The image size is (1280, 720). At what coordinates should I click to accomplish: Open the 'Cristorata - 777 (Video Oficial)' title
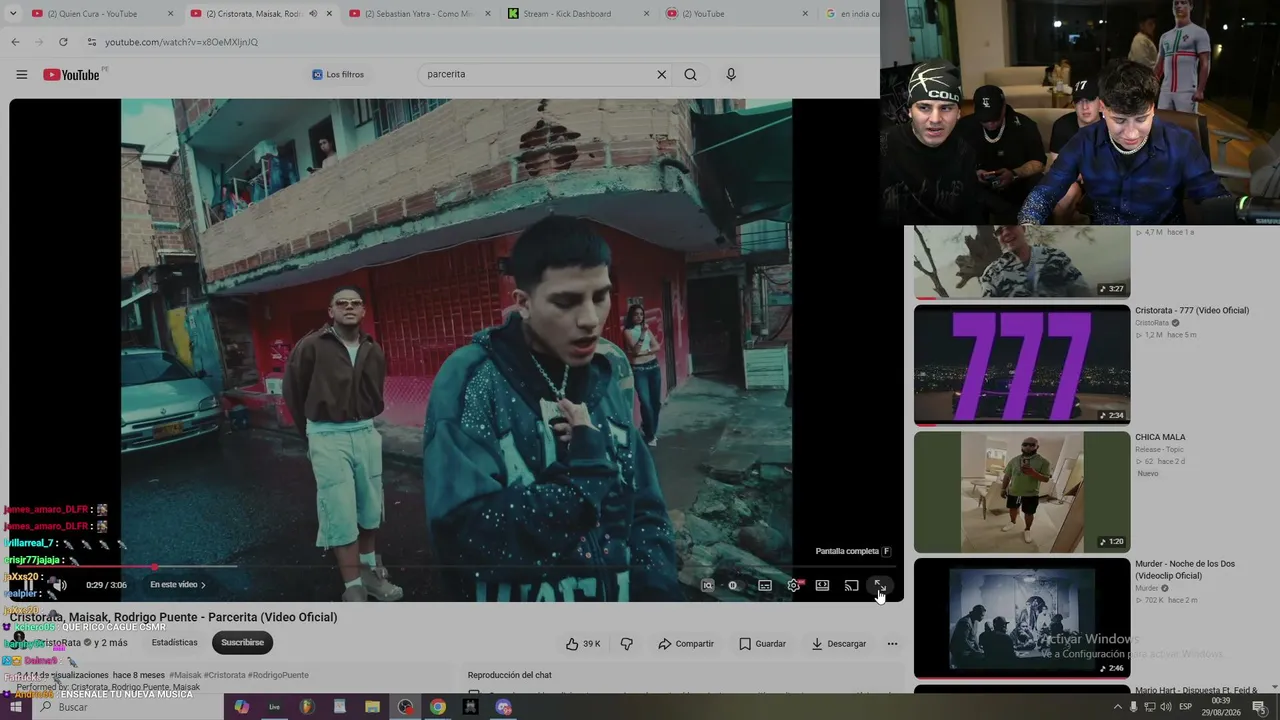click(1192, 310)
